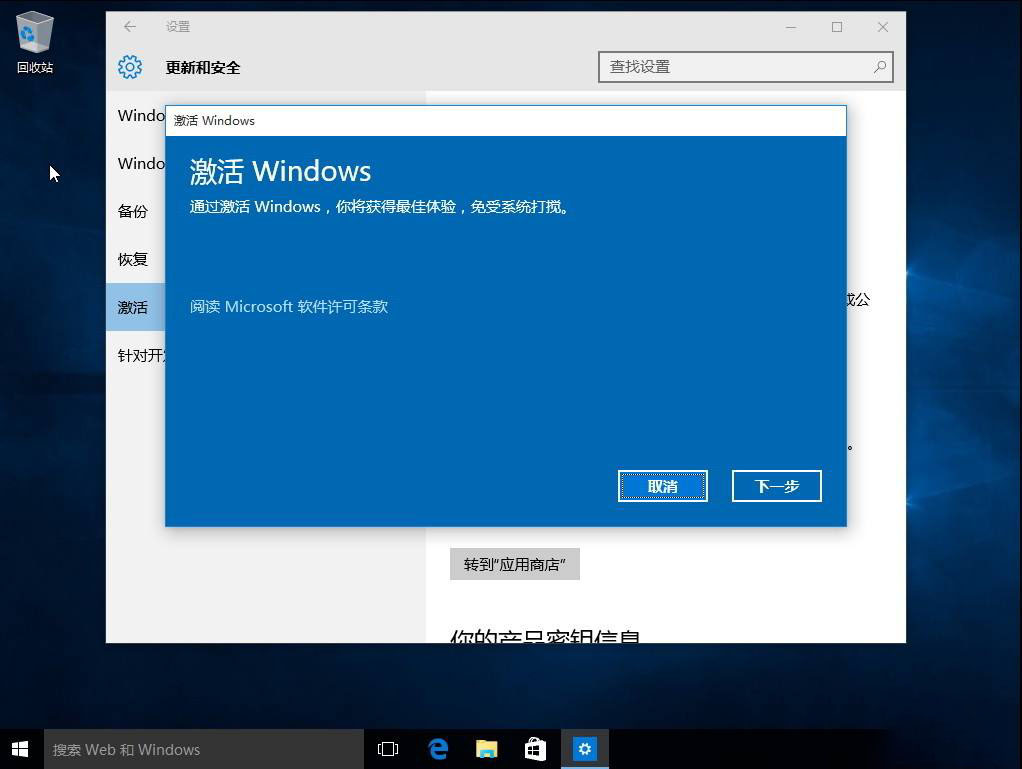The width and height of the screenshot is (1022, 769).
Task: Close the Settings window
Action: coord(883,27)
